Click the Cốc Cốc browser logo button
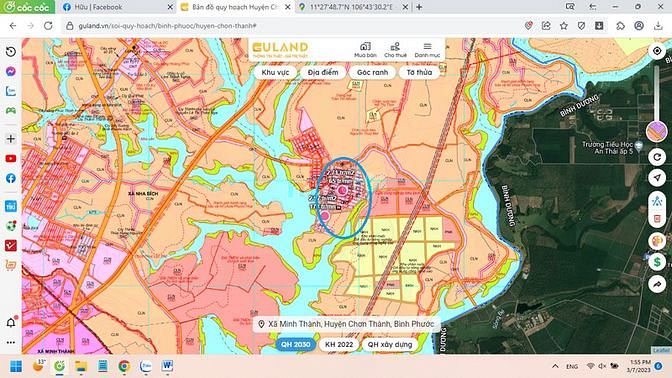Image resolution: width=672 pixels, height=378 pixels. point(27,7)
